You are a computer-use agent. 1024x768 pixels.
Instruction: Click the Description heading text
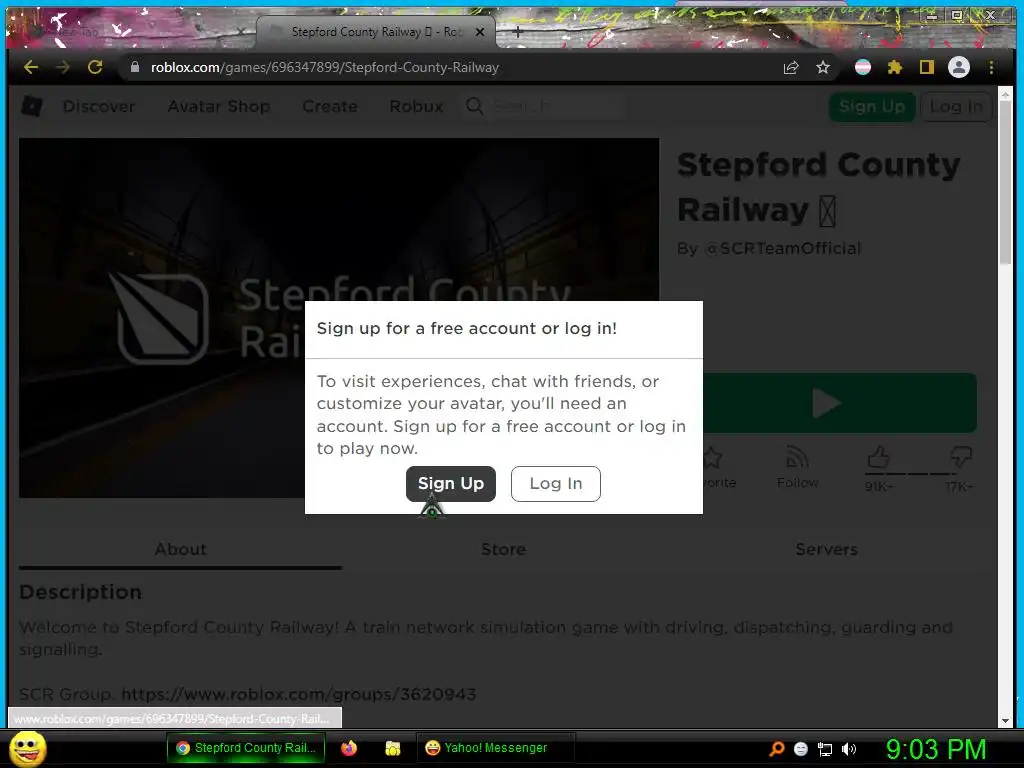point(80,592)
